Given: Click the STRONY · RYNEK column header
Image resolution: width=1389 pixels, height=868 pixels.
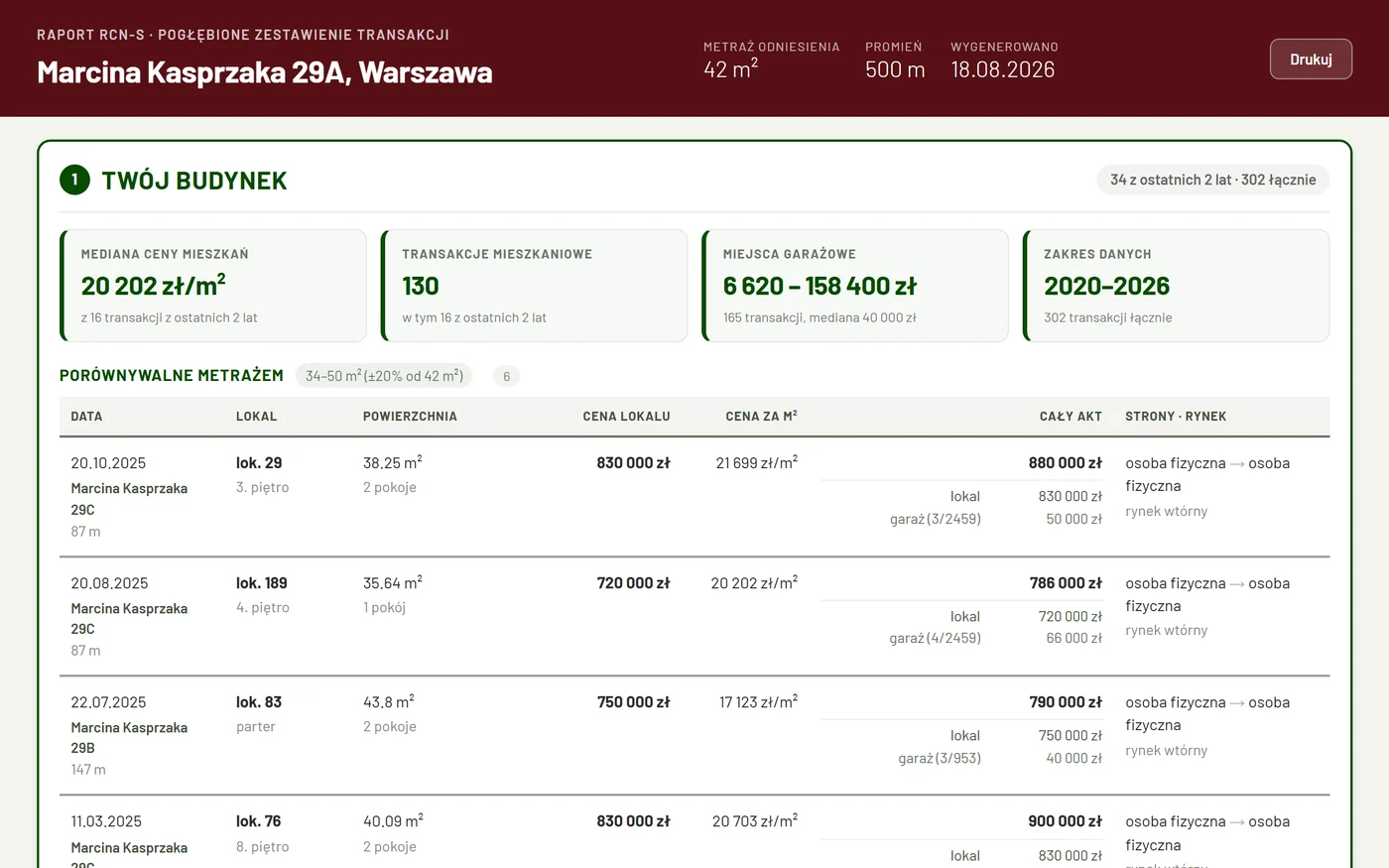Looking at the screenshot, I should (1176, 417).
